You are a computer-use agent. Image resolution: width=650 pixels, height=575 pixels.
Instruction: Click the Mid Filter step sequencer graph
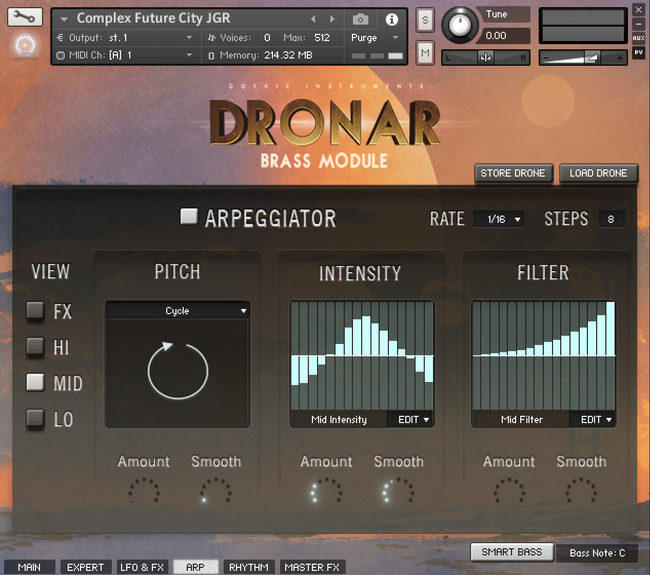click(x=544, y=356)
